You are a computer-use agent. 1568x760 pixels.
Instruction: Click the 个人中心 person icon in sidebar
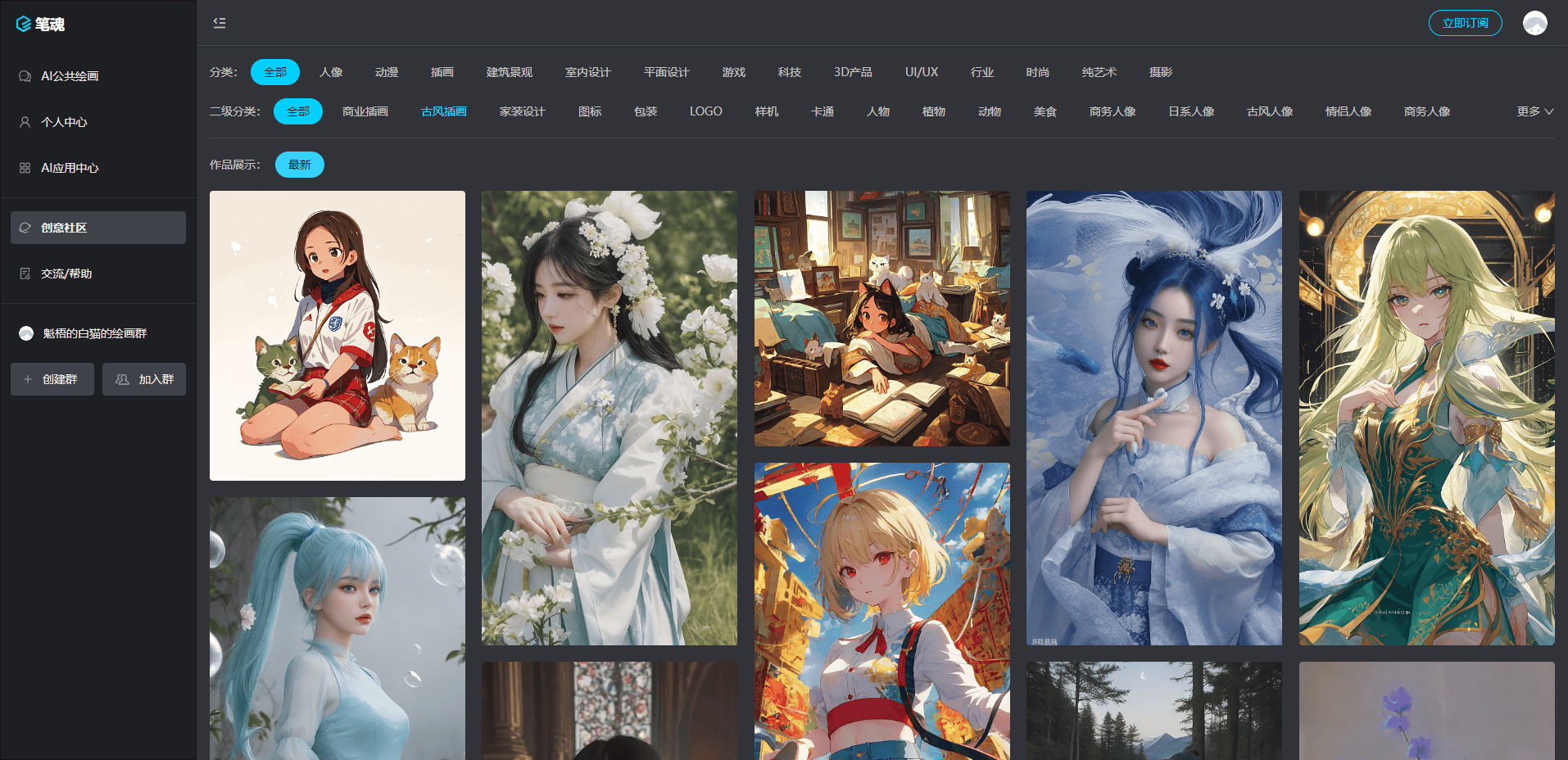(23, 121)
